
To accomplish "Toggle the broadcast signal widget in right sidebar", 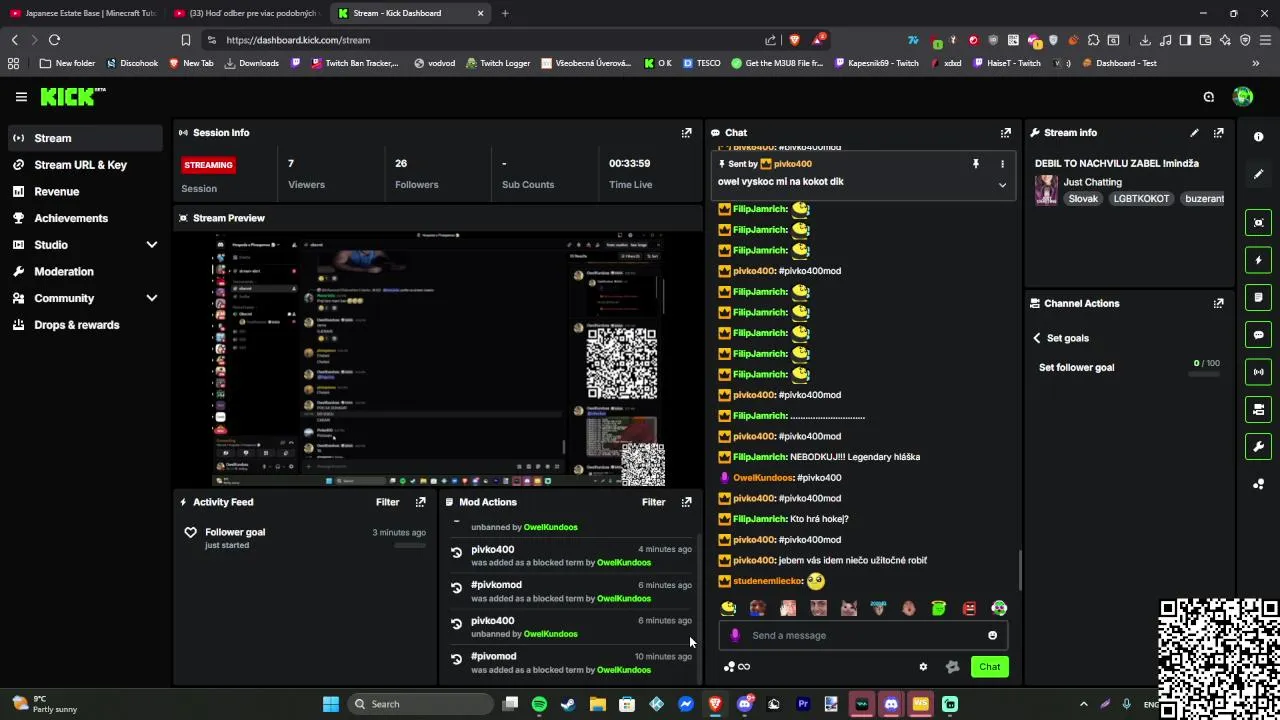I will 1258,372.
